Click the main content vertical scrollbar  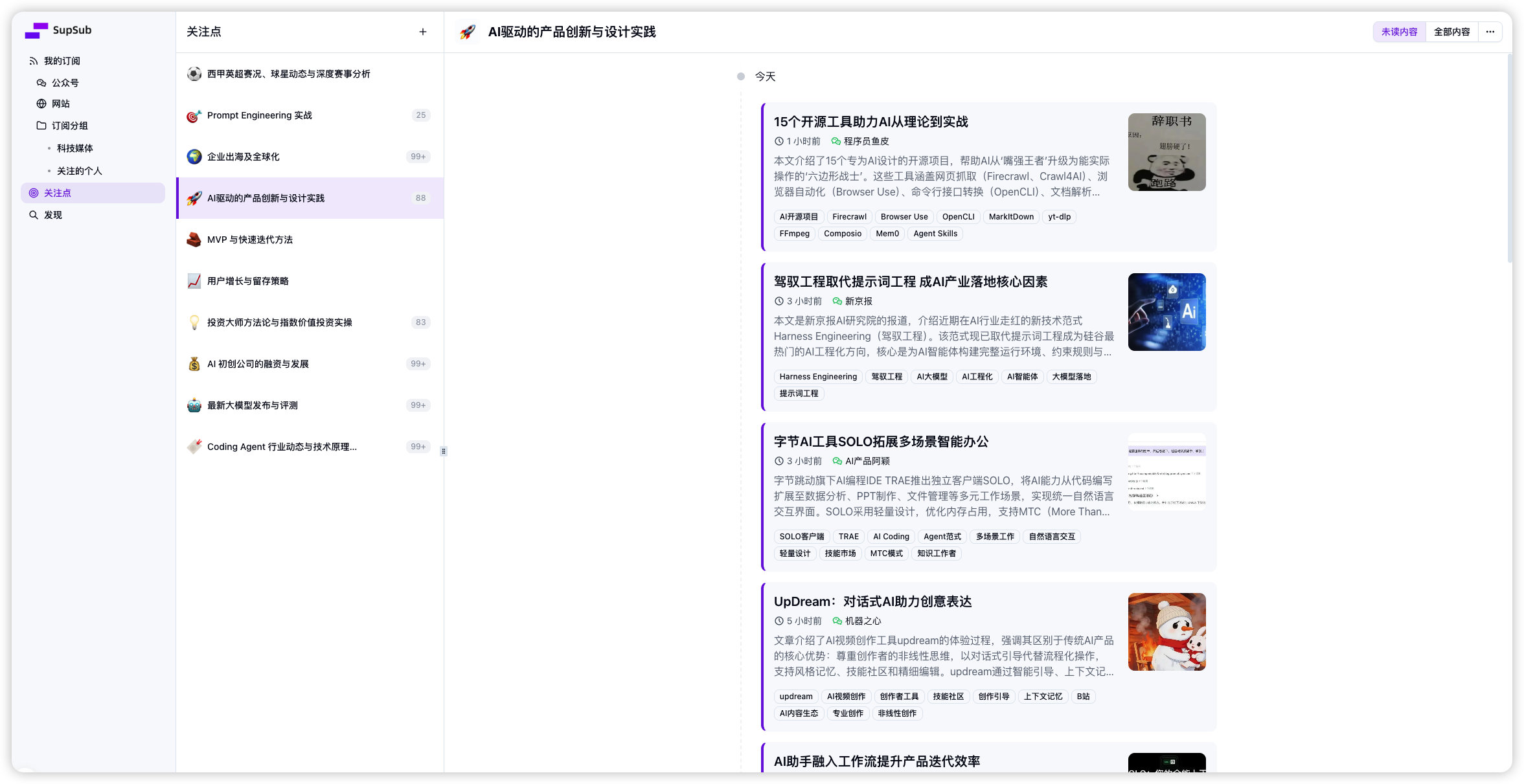[x=1509, y=159]
